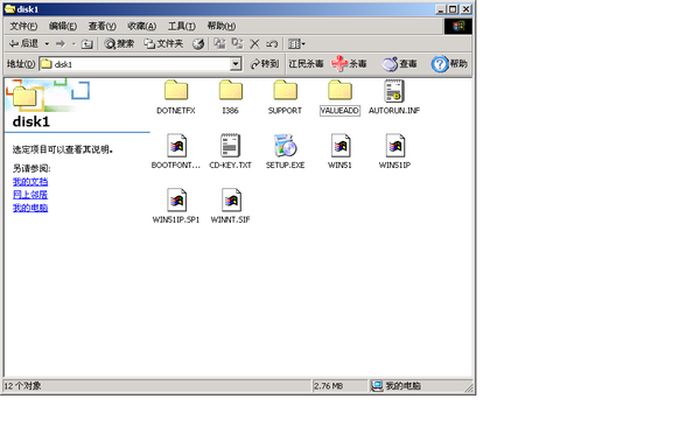Click the antivirus 帮助 help button
The image size is (700, 434).
point(449,64)
